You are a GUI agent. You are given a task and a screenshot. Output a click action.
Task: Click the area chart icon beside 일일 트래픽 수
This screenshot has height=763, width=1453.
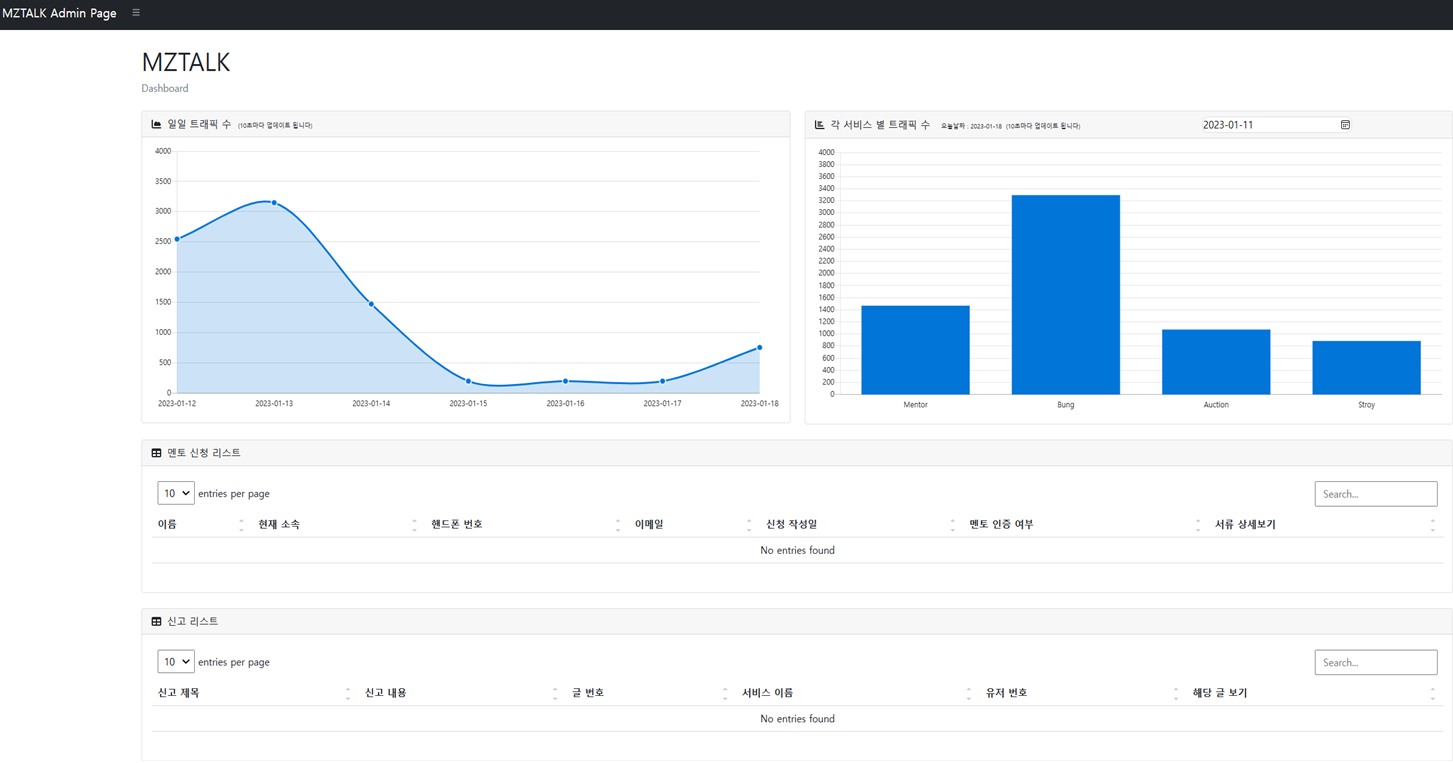pyautogui.click(x=156, y=125)
